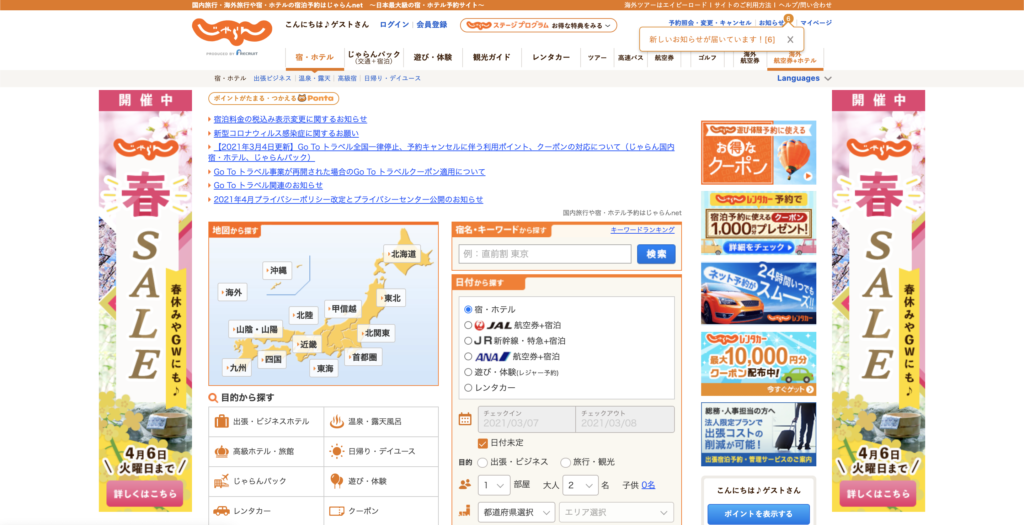Click the coupon ticket icon for クーポン

click(336, 511)
